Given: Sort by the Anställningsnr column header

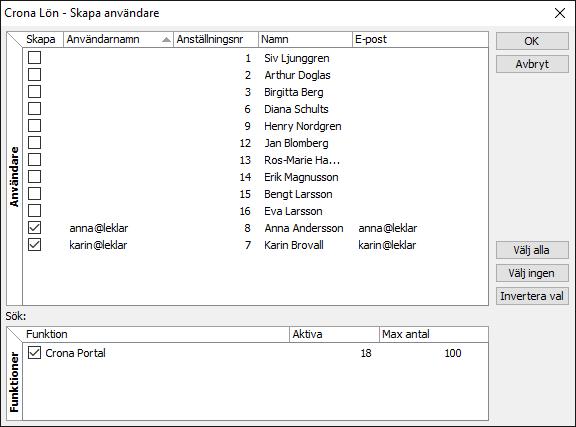Looking at the screenshot, I should pyautogui.click(x=216, y=39).
